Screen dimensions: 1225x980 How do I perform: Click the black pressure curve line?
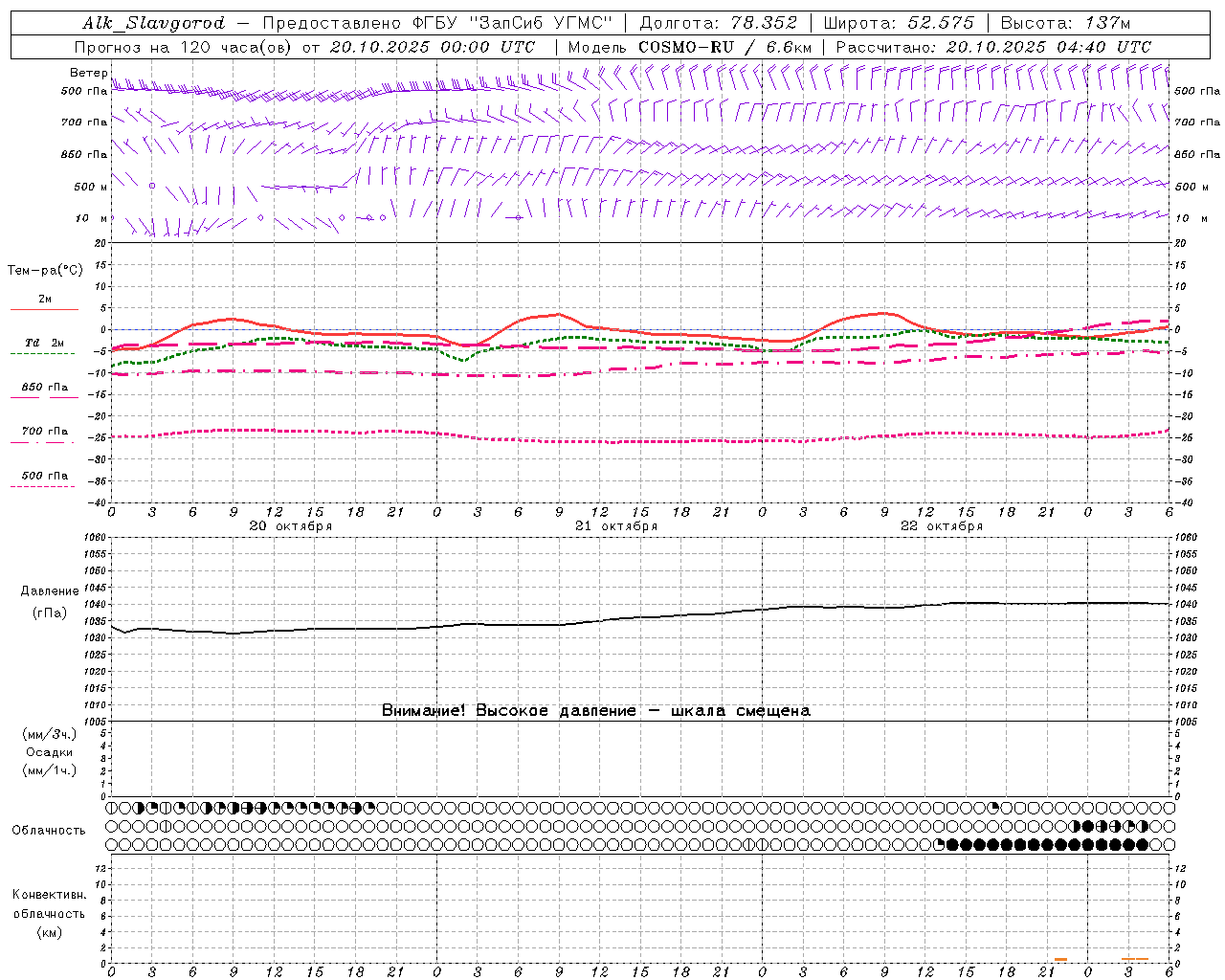[x=640, y=617]
